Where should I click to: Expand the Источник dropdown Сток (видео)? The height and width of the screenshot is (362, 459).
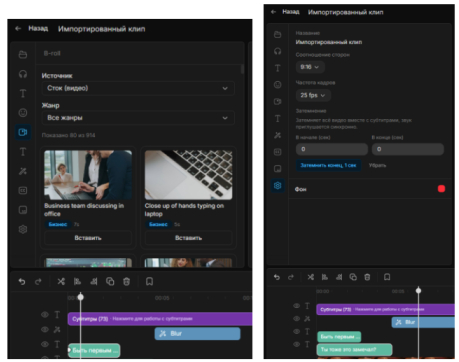(138, 88)
